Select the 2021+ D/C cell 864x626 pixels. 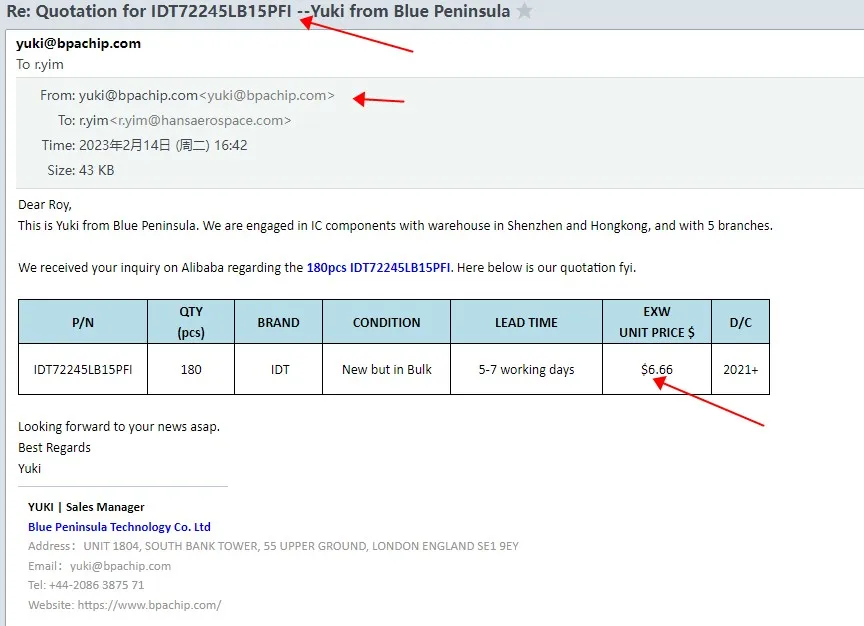(x=740, y=368)
